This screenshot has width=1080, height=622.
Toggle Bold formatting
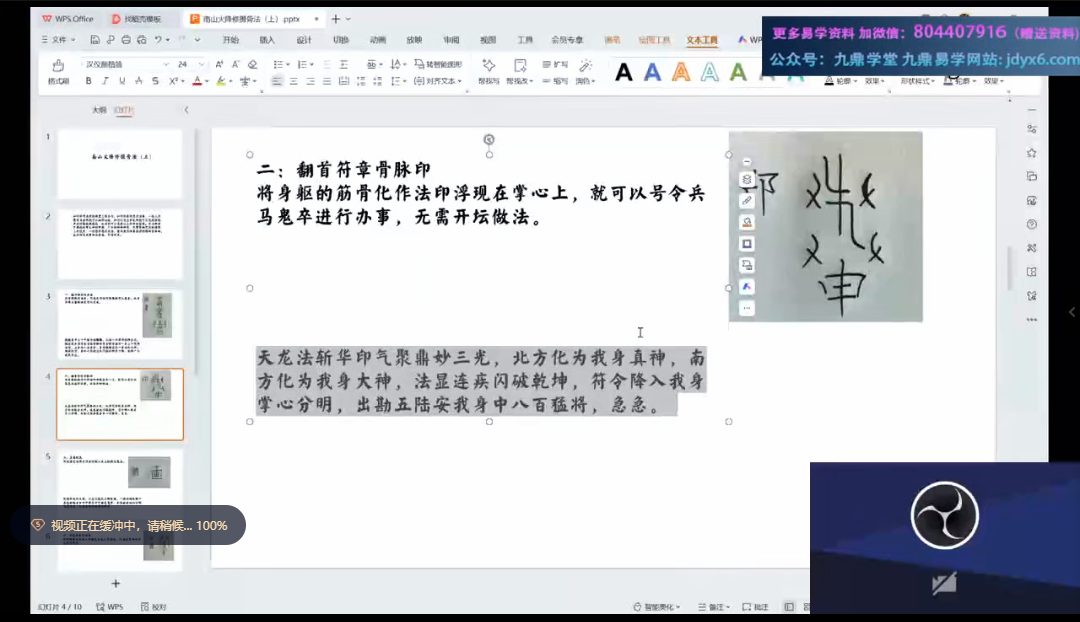click(x=89, y=81)
